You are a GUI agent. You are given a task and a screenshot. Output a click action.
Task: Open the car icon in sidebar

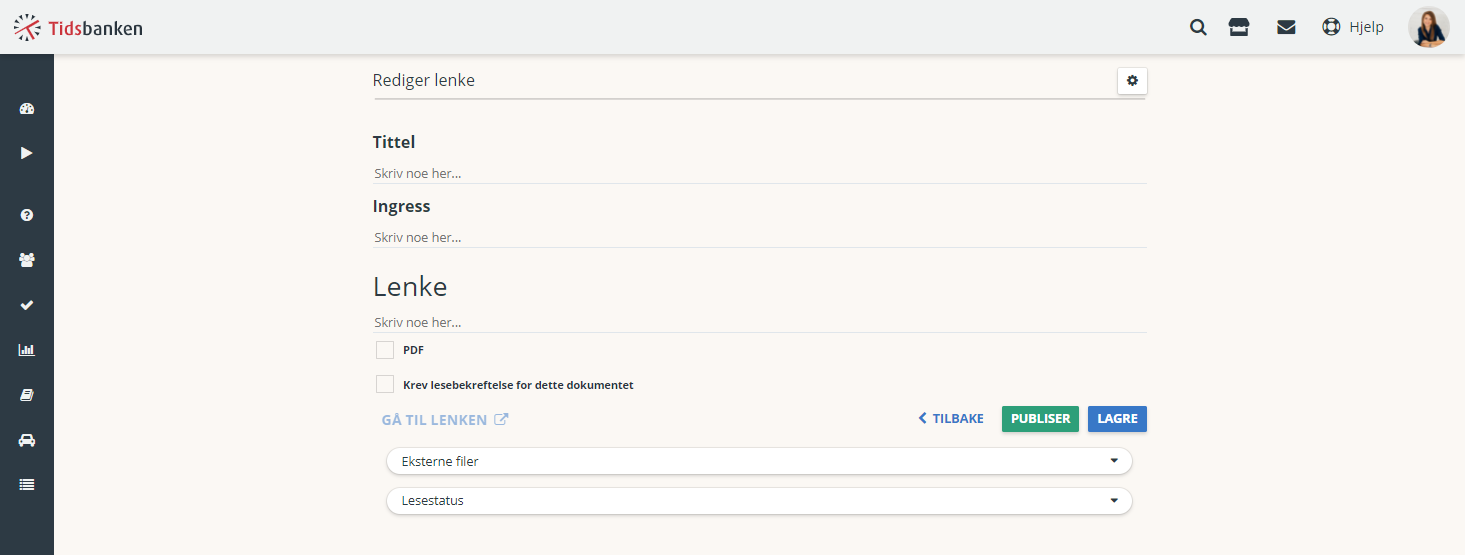pos(27,440)
